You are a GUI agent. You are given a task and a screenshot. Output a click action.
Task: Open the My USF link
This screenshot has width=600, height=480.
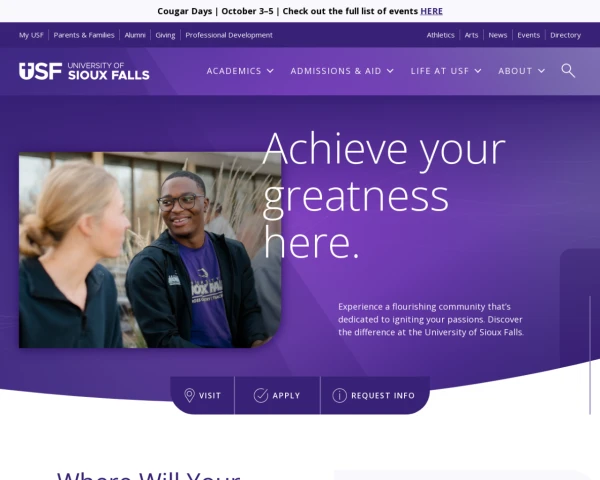[31, 35]
